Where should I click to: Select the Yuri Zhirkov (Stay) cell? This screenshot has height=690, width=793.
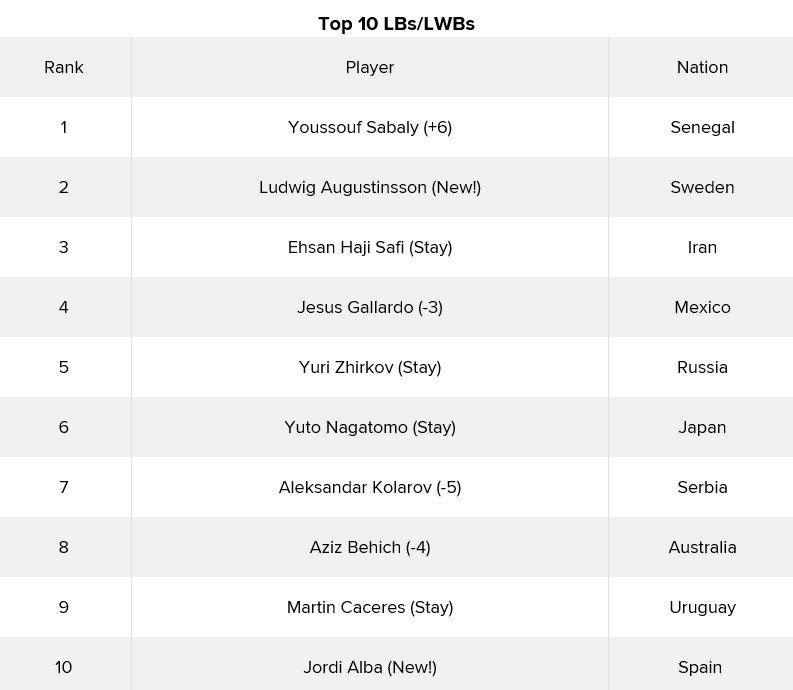(x=370, y=367)
